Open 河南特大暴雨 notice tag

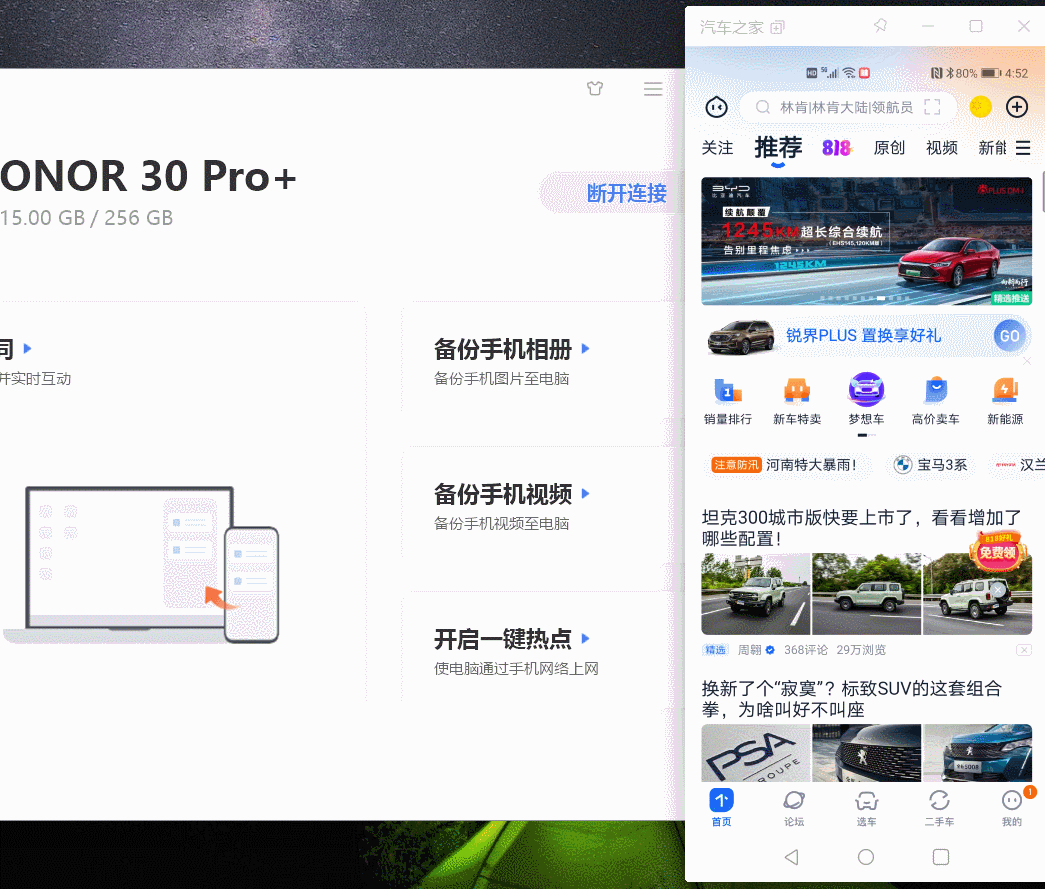coord(784,464)
